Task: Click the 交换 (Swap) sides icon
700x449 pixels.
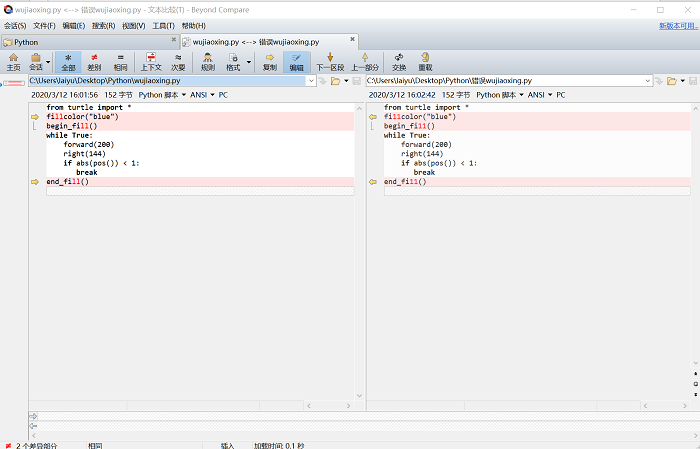Action: [399, 62]
